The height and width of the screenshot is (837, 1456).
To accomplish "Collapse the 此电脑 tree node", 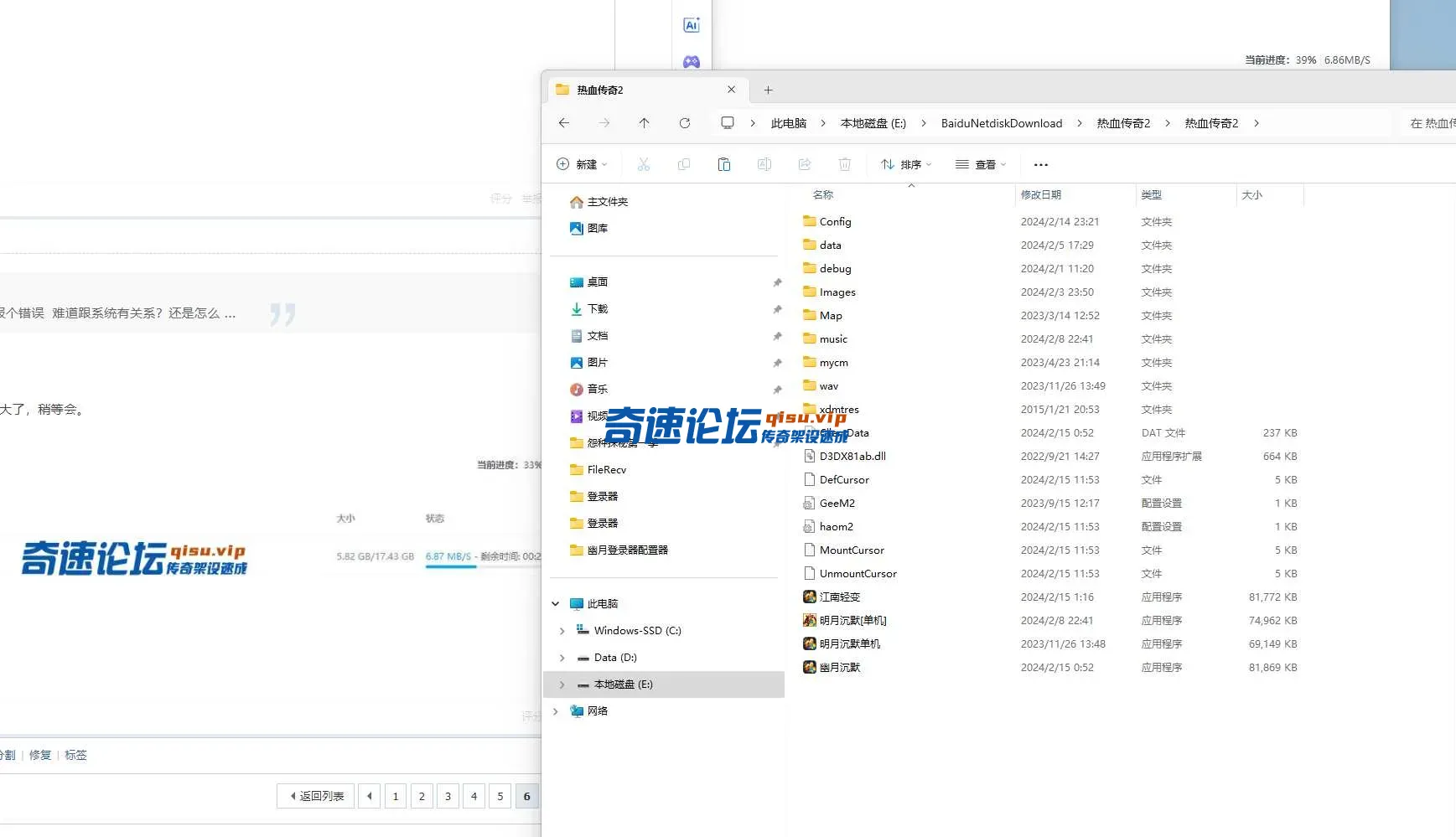I will click(555, 603).
